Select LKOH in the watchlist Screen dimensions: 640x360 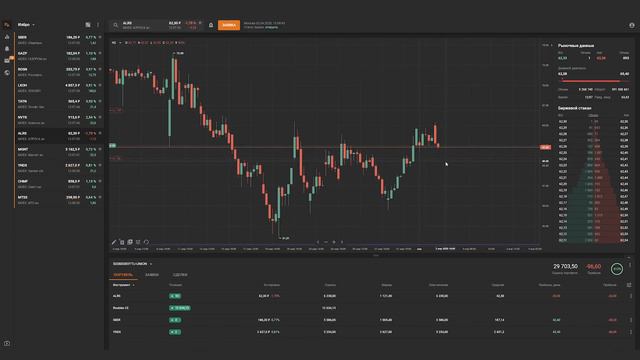point(59,88)
